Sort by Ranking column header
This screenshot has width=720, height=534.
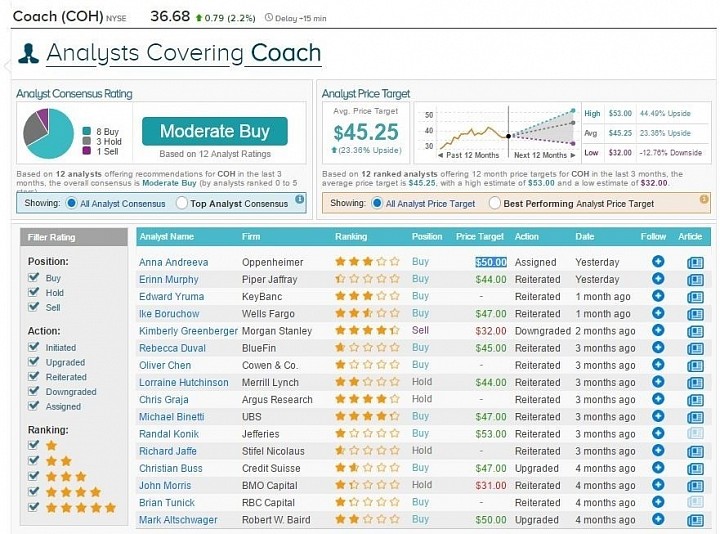[x=351, y=236]
